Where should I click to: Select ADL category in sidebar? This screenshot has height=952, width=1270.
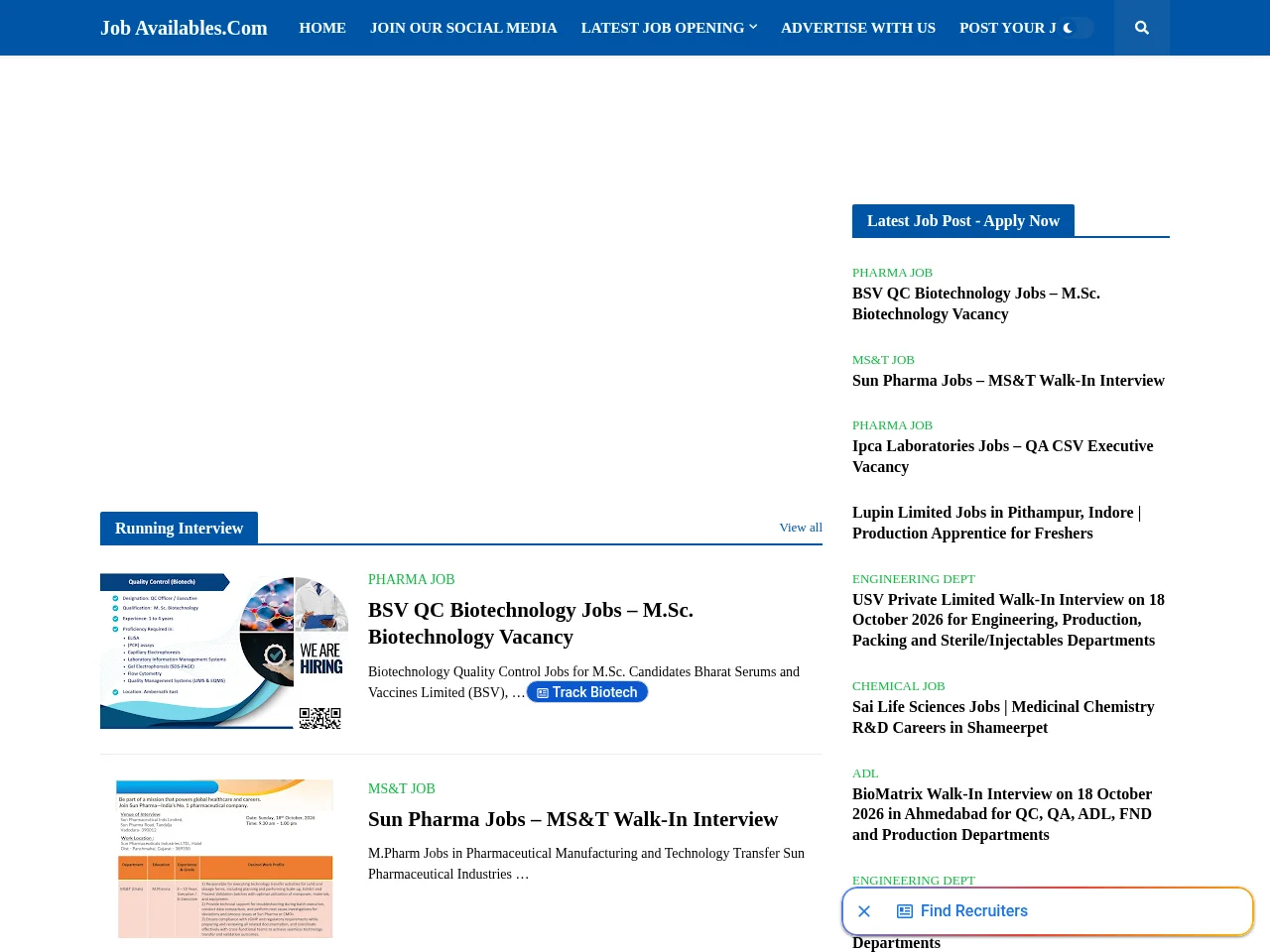(865, 773)
